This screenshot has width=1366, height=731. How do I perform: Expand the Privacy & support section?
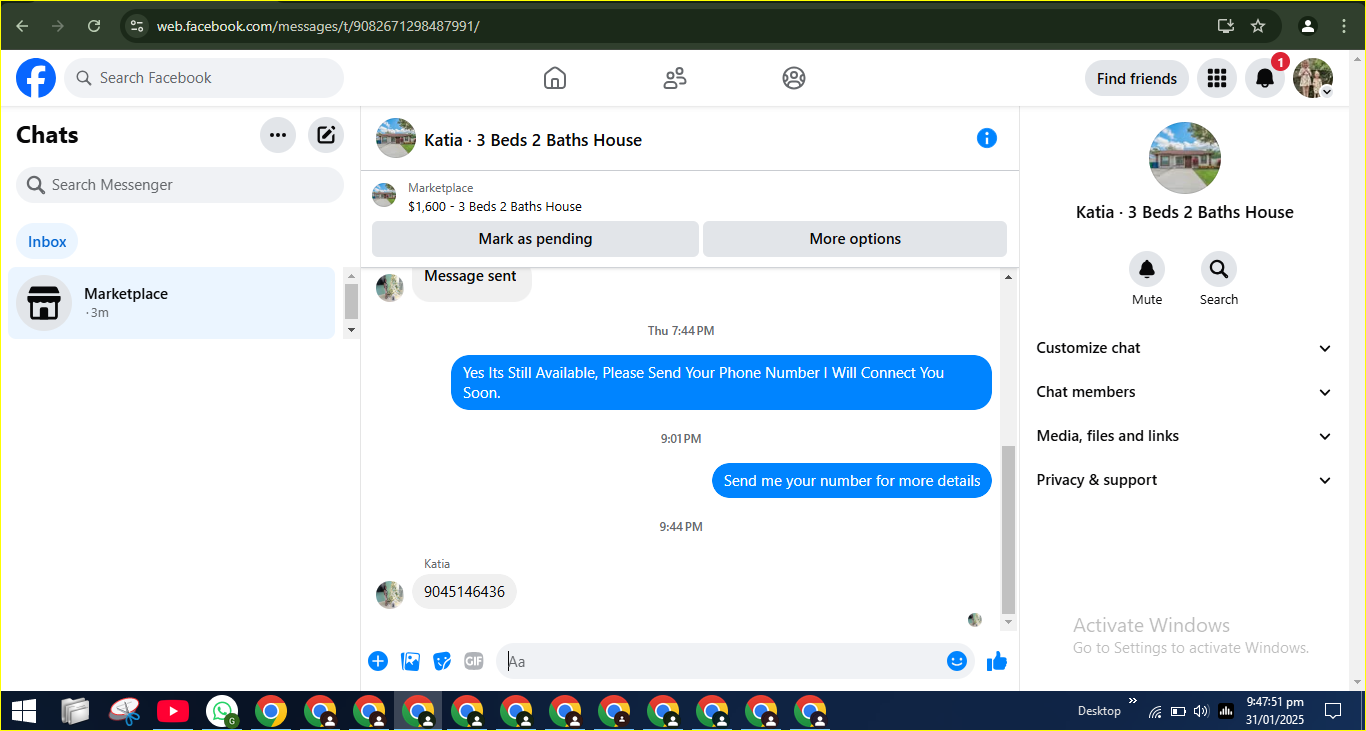click(x=1185, y=480)
